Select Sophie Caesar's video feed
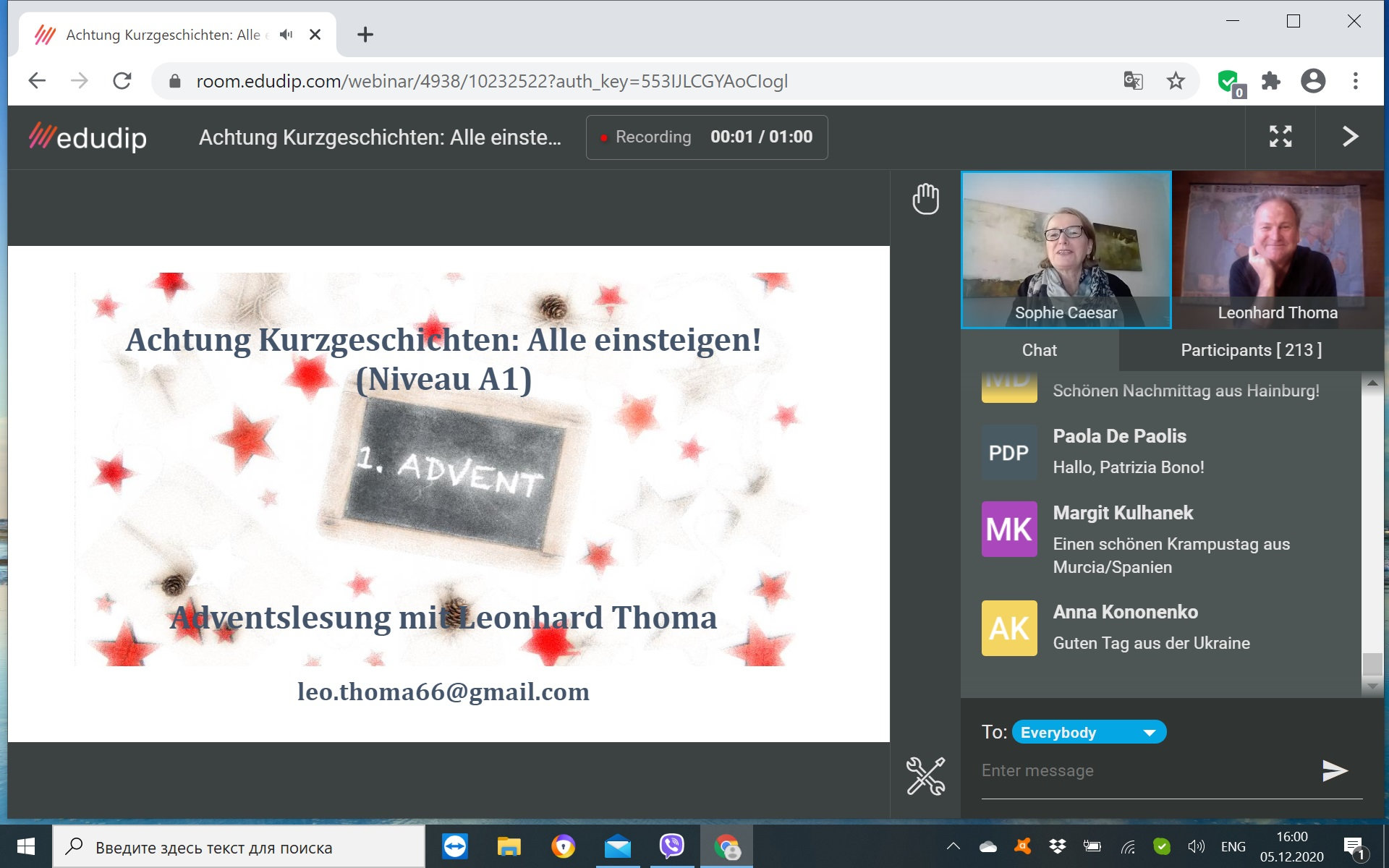 pos(1066,250)
